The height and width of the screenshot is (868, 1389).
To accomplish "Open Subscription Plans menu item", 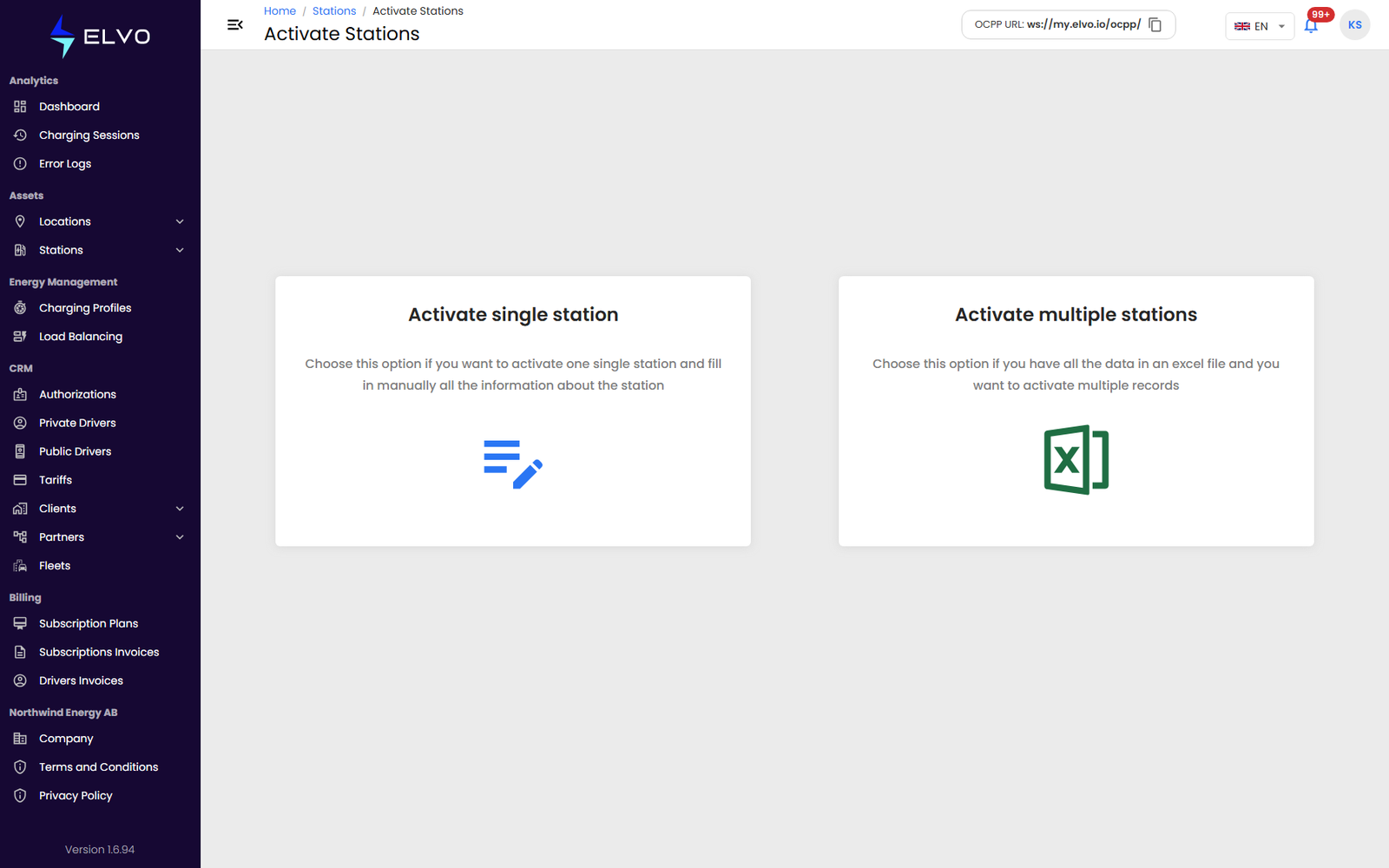I will point(100,623).
